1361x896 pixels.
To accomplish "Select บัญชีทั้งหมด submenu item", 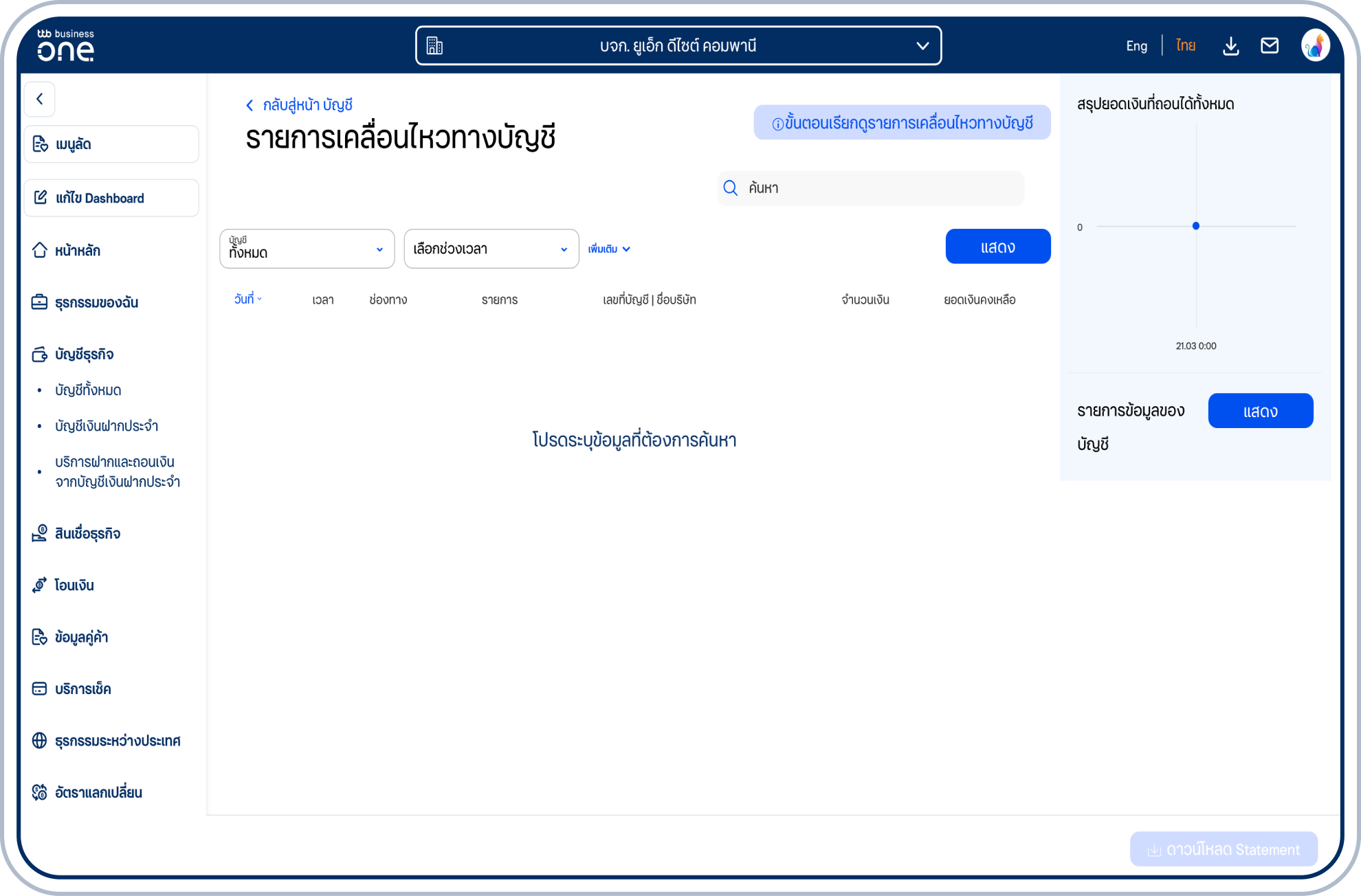I will coord(88,390).
